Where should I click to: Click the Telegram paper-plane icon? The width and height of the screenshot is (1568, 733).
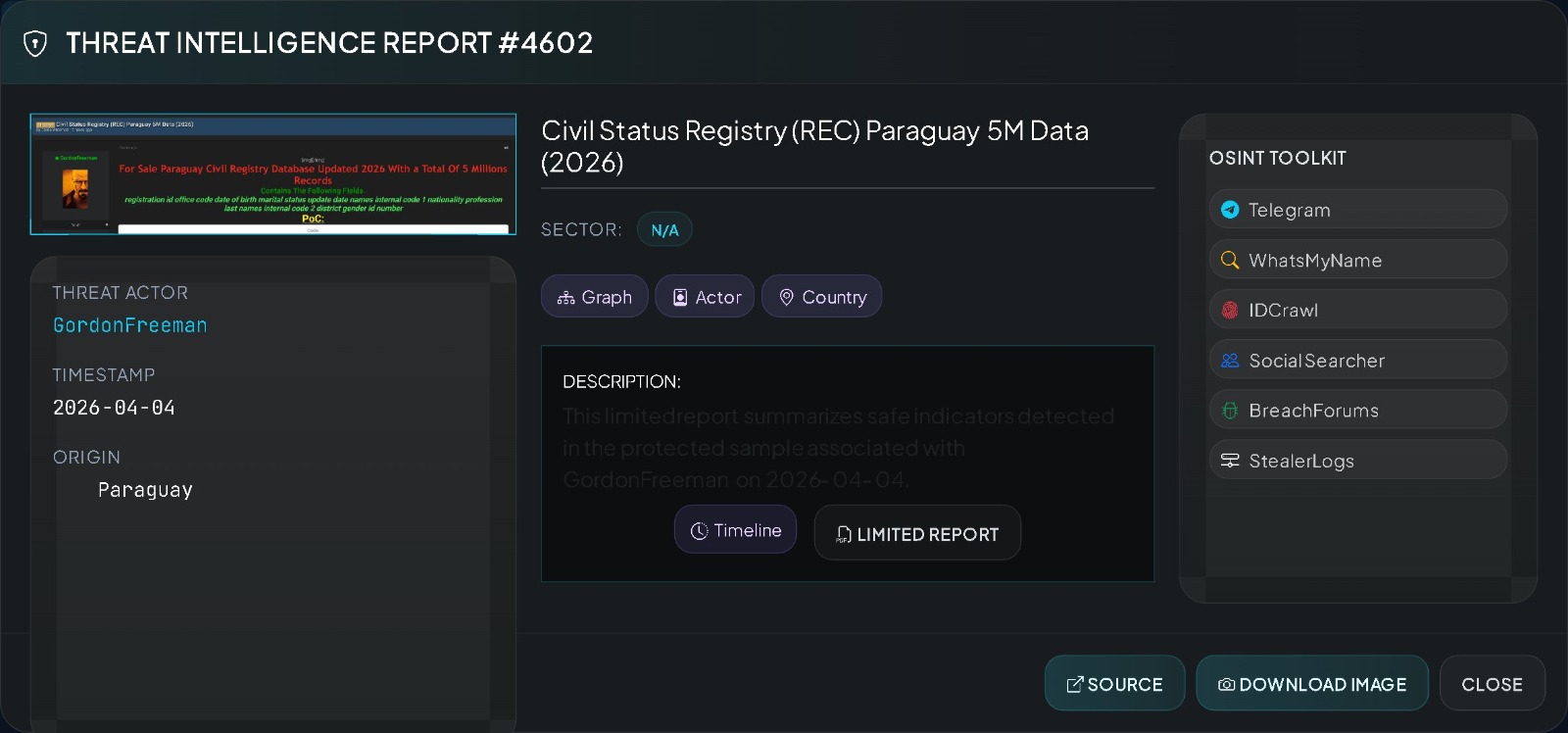point(1230,210)
